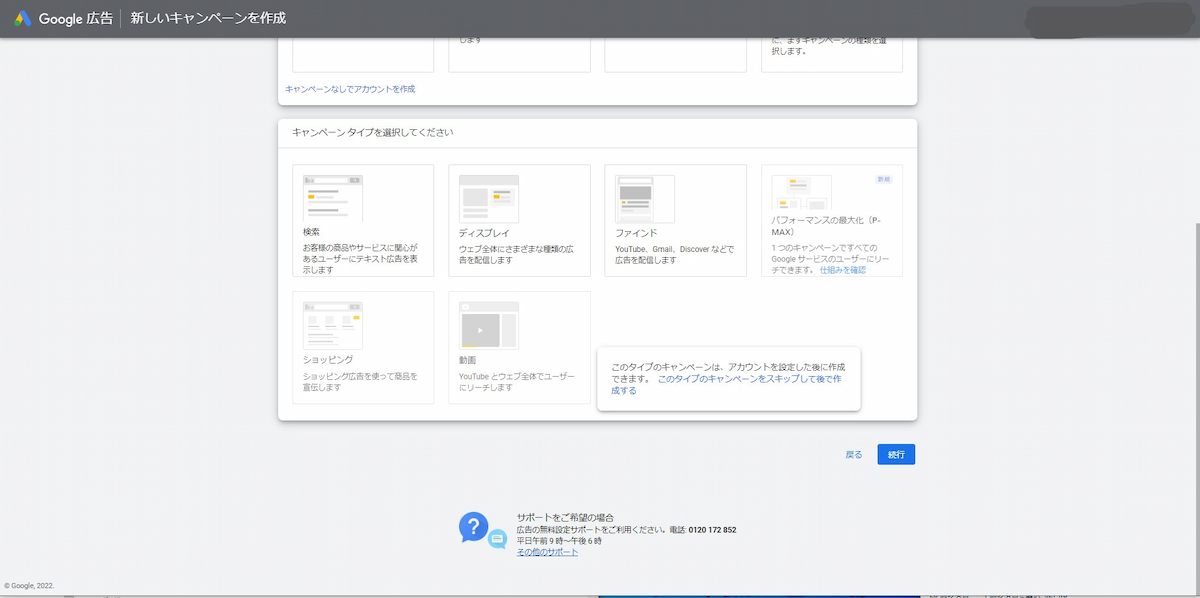Open the その他のサポート link
Image resolution: width=1200 pixels, height=598 pixels.
pyautogui.click(x=547, y=552)
